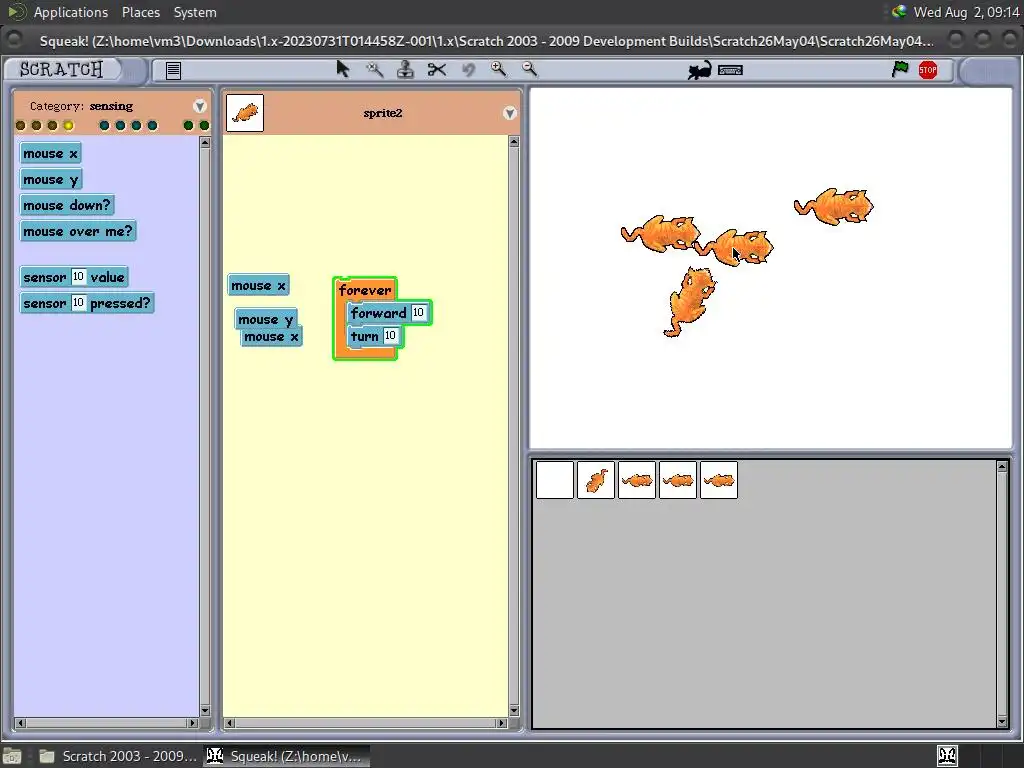Select the magic wand tool
This screenshot has height=768, width=1024.
tap(374, 69)
